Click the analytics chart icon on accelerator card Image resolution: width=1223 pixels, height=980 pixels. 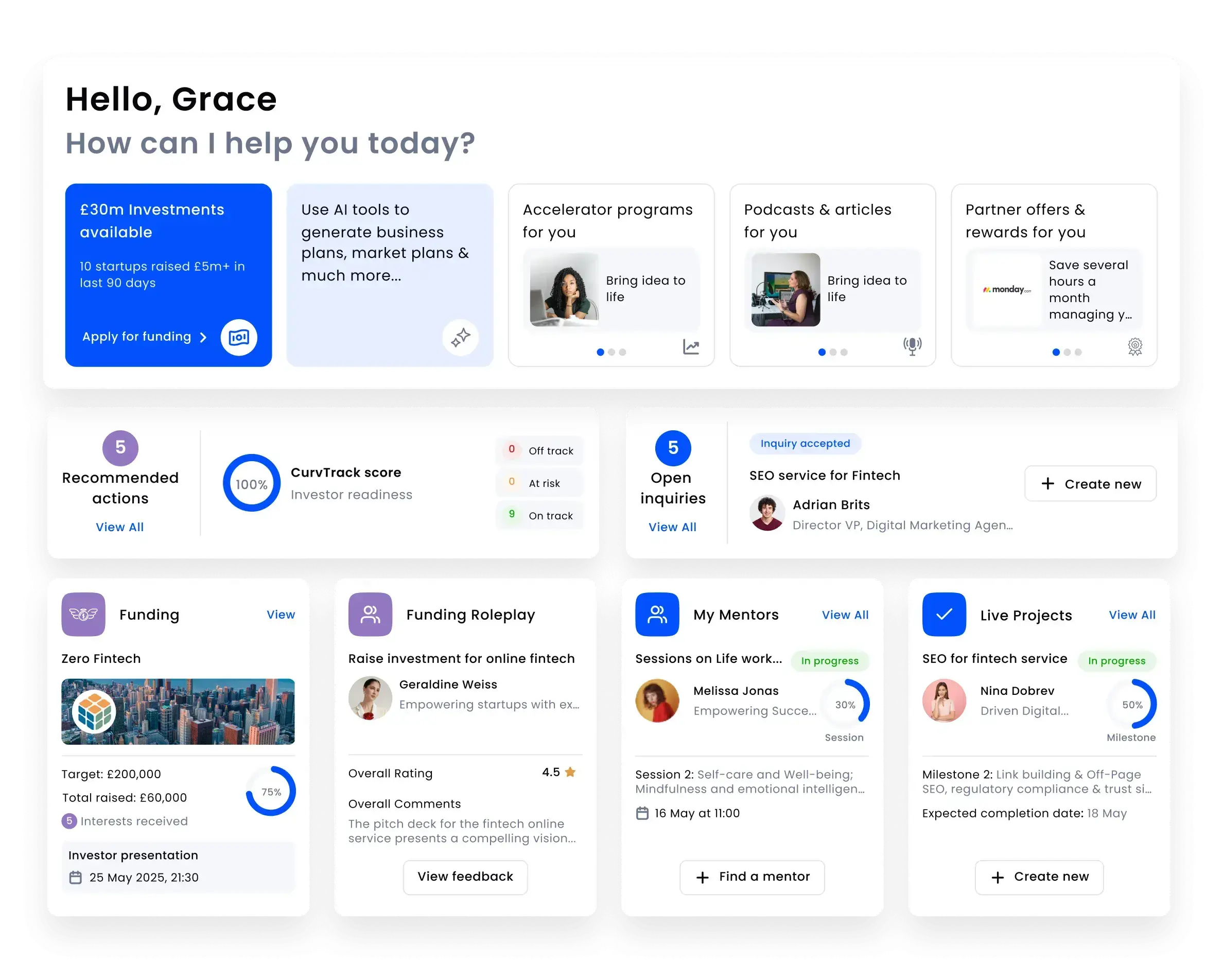691,346
